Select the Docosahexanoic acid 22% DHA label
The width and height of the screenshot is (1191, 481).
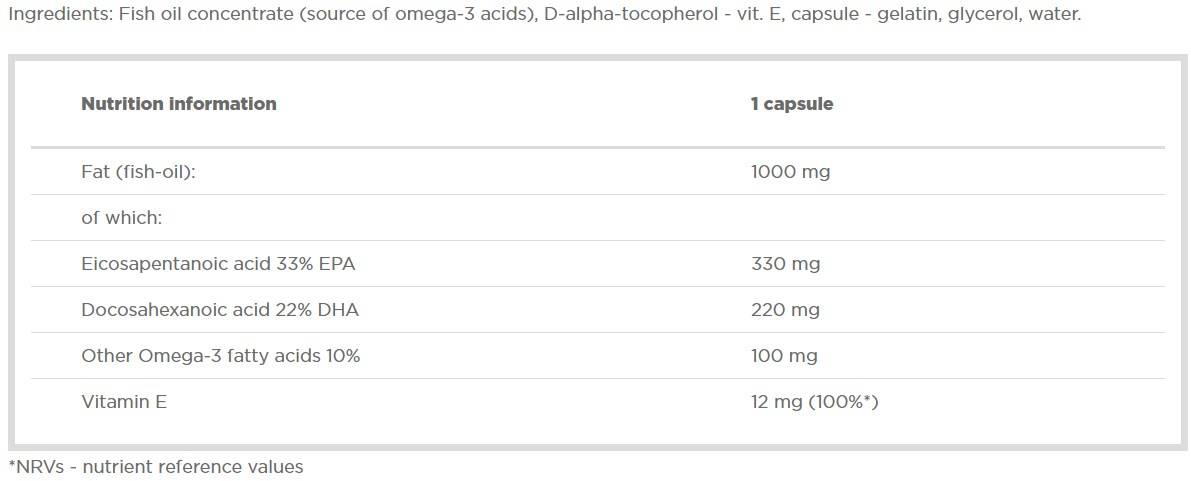click(x=219, y=310)
